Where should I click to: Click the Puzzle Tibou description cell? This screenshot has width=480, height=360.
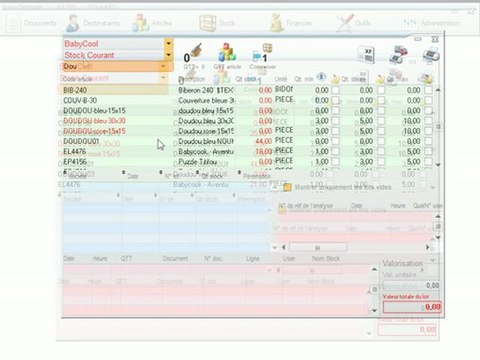tap(206, 162)
